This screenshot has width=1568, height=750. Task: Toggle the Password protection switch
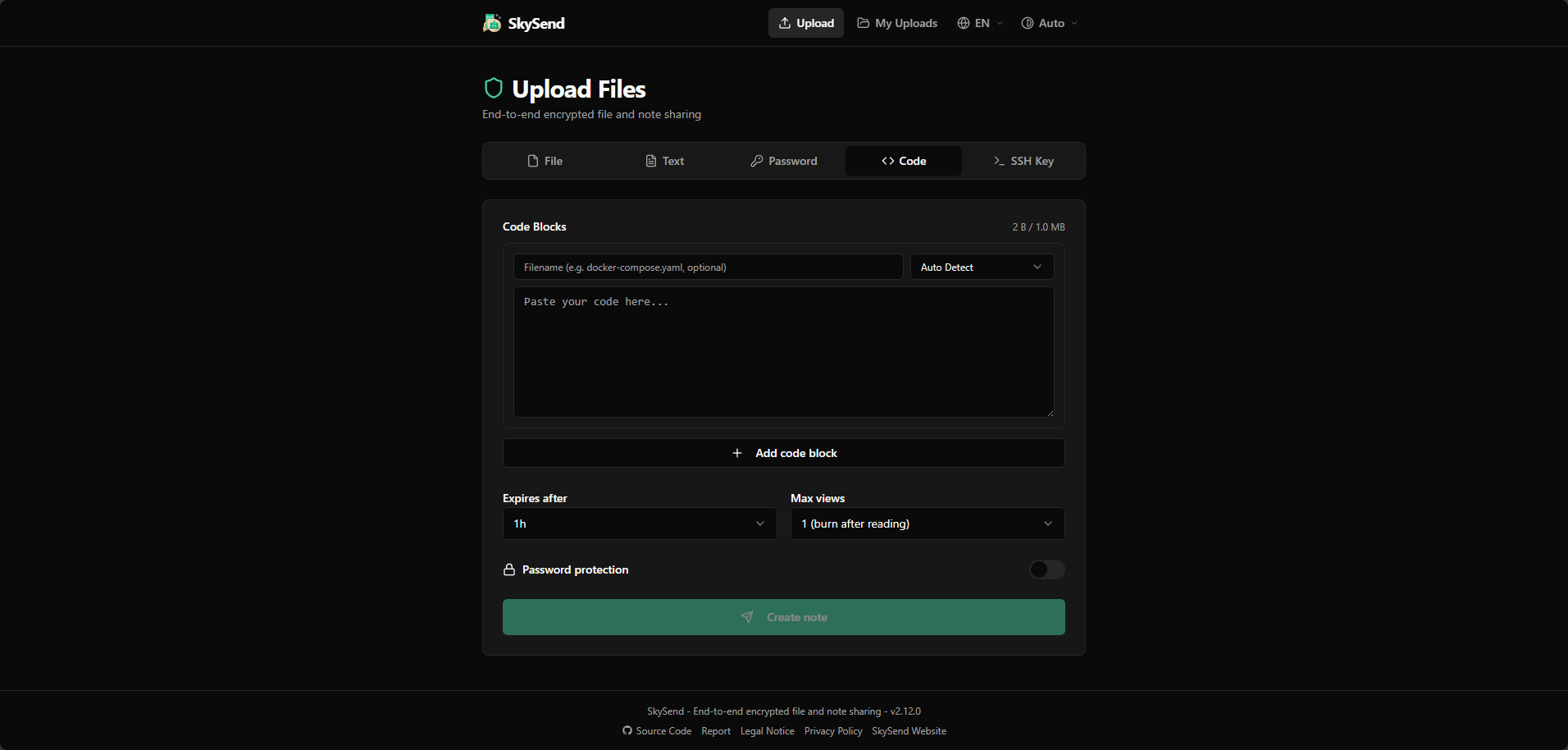(1047, 569)
